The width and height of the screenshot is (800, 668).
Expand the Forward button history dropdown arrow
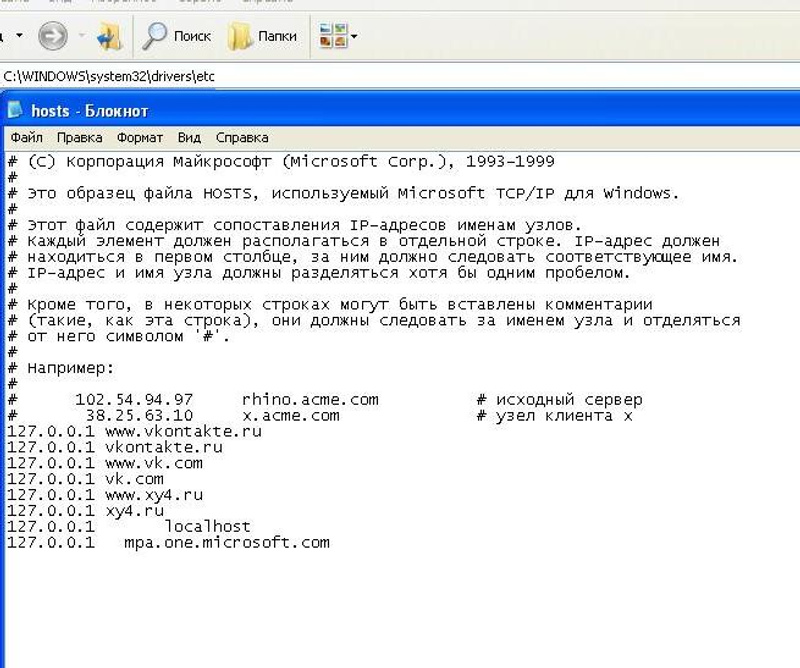pyautogui.click(x=82, y=36)
